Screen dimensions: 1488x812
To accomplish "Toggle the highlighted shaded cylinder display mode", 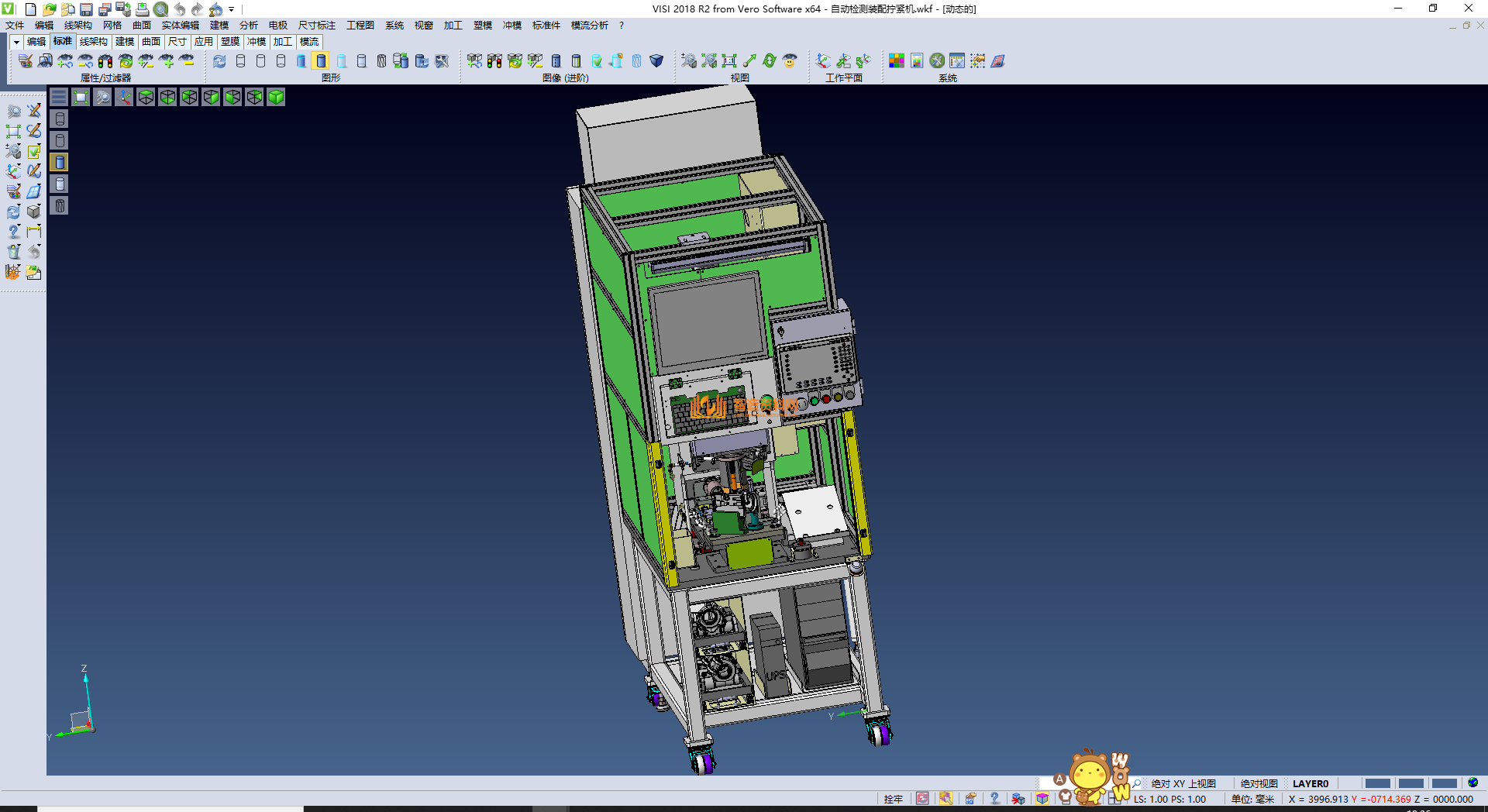I will 321,60.
